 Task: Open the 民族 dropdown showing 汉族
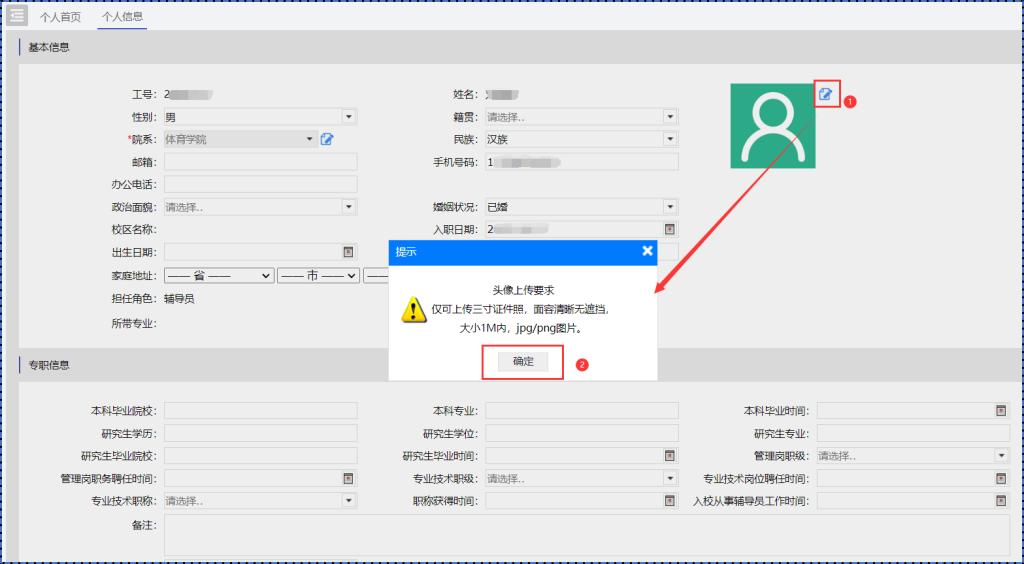pyautogui.click(x=670, y=139)
